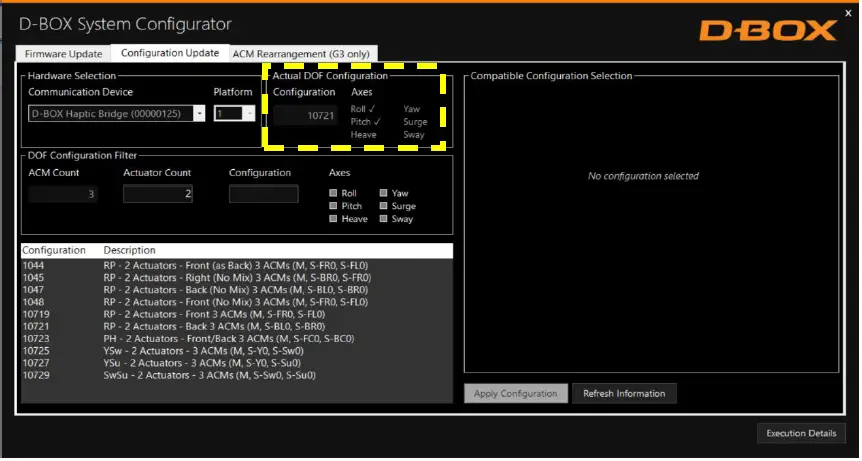This screenshot has height=461, width=862.
Task: Select configuration row 1048
Action: pos(236,302)
